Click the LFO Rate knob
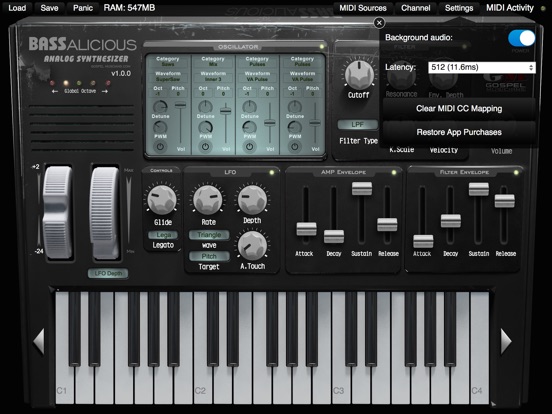Image resolution: width=552 pixels, height=414 pixels. 208,200
